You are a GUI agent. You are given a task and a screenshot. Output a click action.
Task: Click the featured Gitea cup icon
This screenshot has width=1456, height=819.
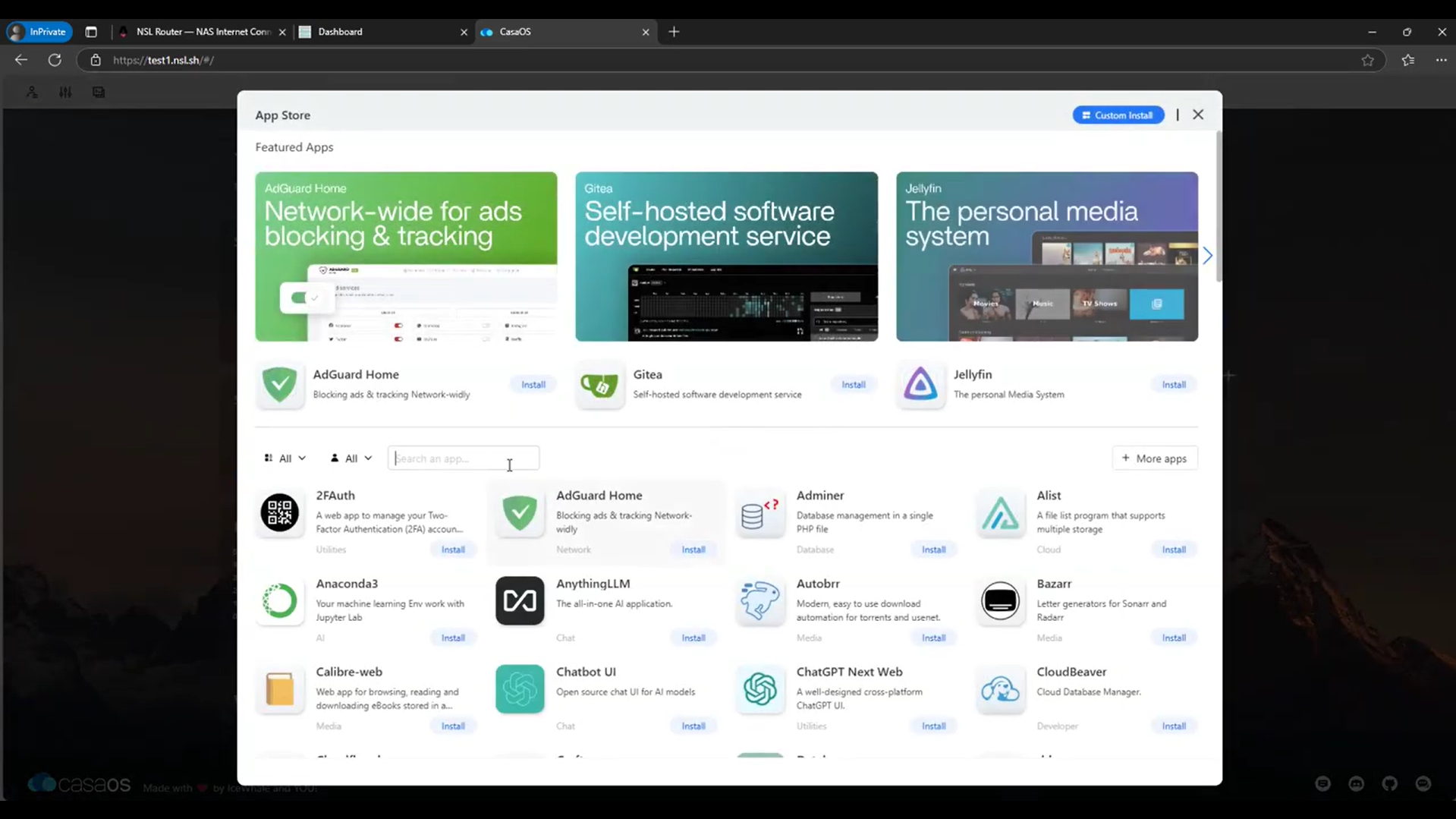pyautogui.click(x=599, y=384)
